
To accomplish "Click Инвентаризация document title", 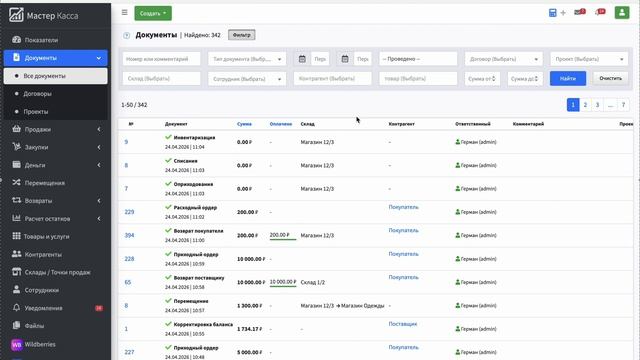I will coord(194,138).
